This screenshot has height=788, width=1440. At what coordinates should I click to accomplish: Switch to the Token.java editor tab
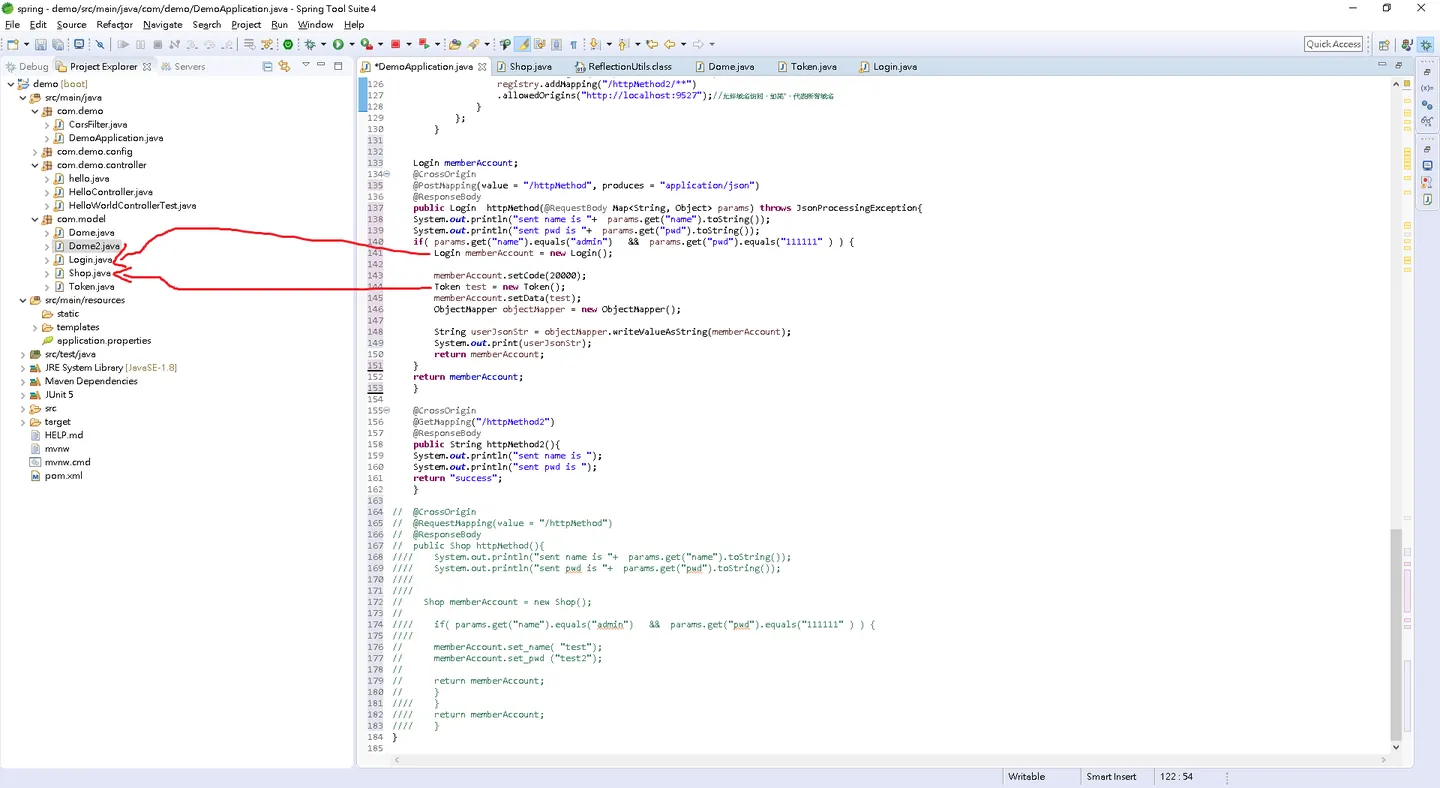pos(813,66)
